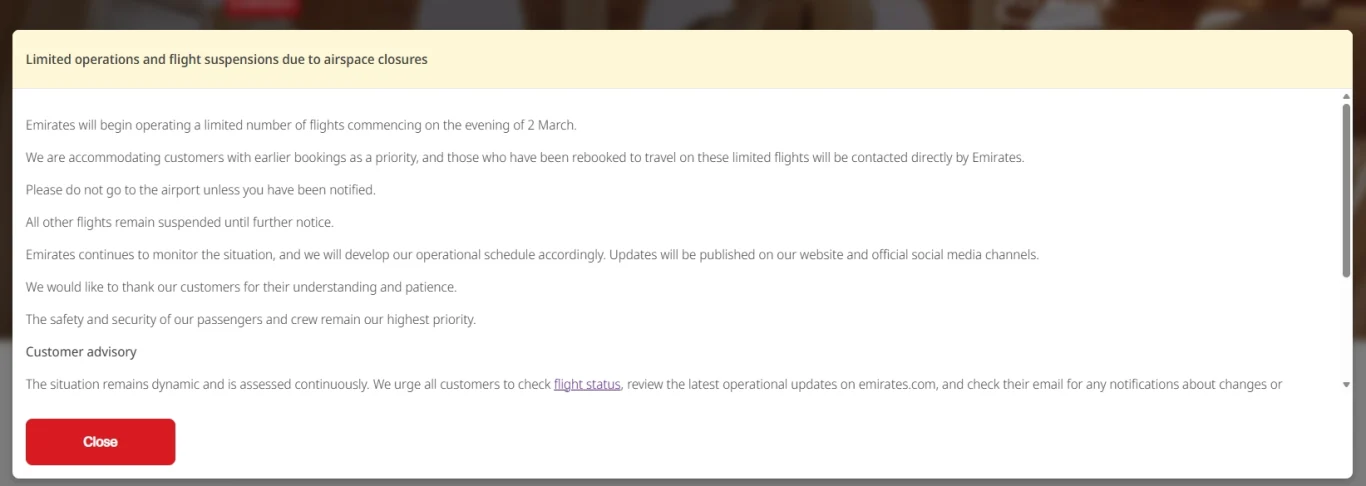Click the 'We would like to thank' sentence
This screenshot has height=486, width=1366.
241,287
